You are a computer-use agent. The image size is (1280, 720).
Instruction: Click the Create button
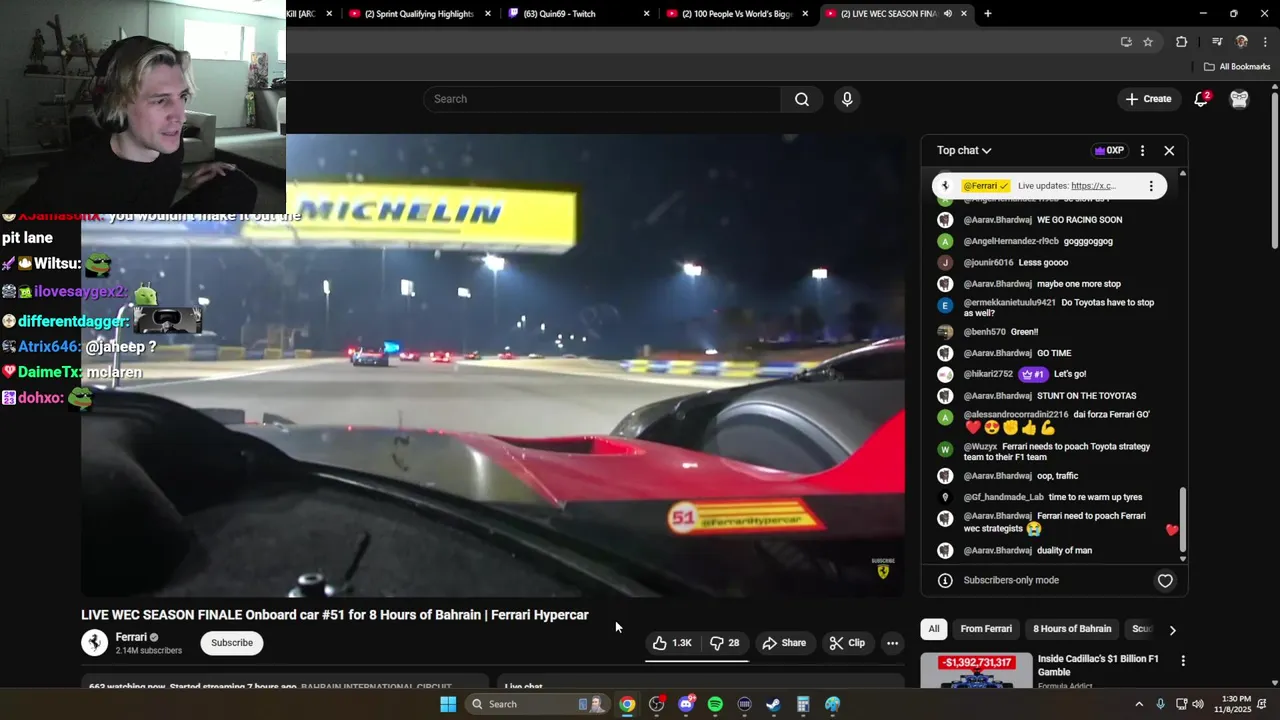pyautogui.click(x=1148, y=99)
